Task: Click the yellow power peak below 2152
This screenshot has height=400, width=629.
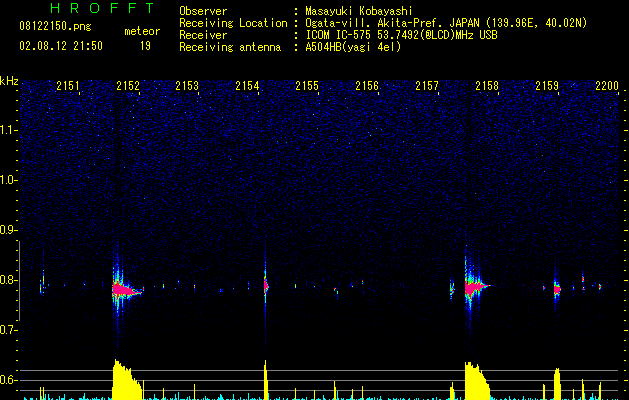Action: [126, 380]
